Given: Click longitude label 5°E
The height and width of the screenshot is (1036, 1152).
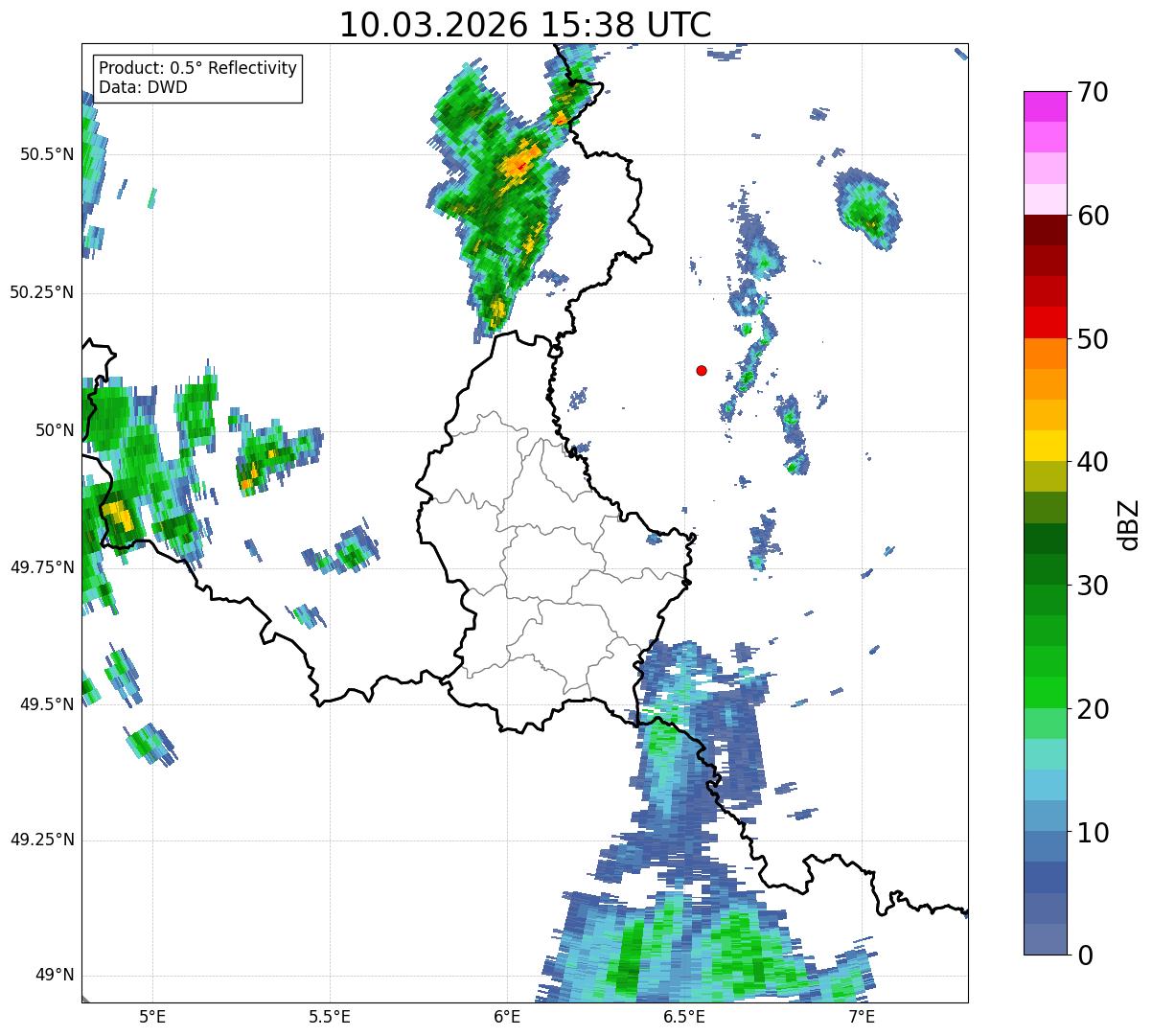Looking at the screenshot, I should pos(151,1016).
